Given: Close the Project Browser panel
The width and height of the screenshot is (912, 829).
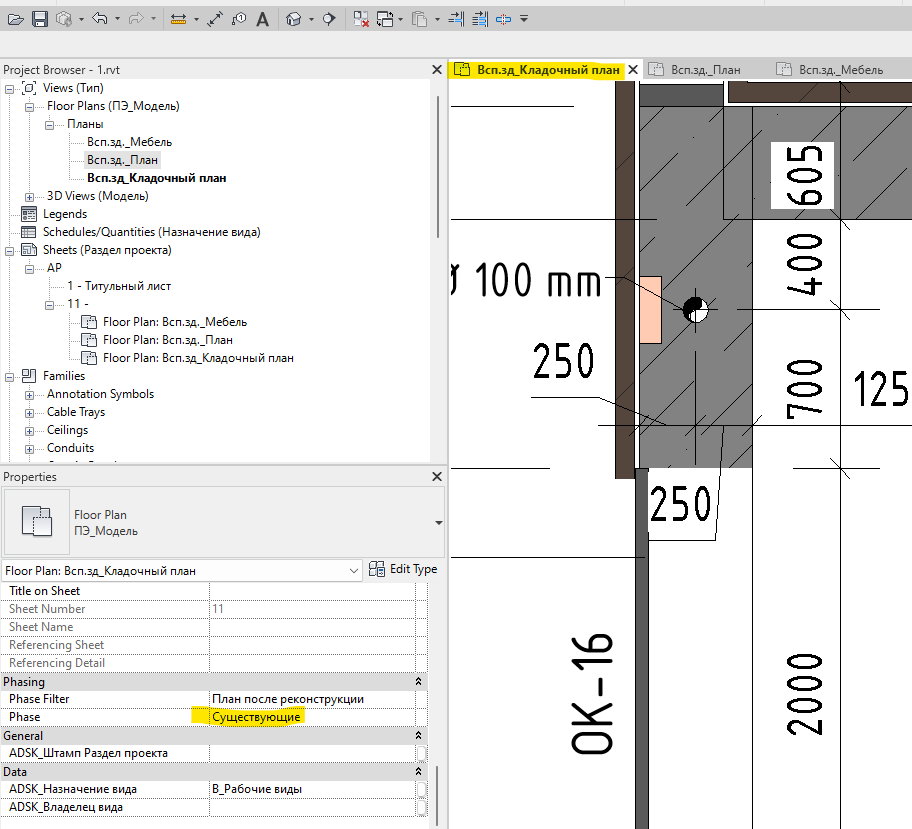Looking at the screenshot, I should coord(436,70).
